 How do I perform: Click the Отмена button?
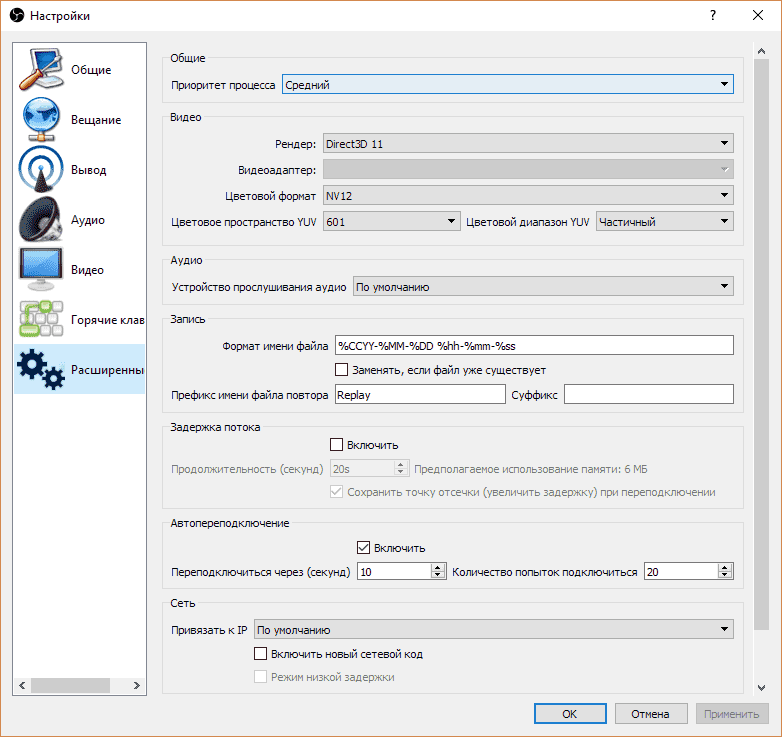coord(650,714)
